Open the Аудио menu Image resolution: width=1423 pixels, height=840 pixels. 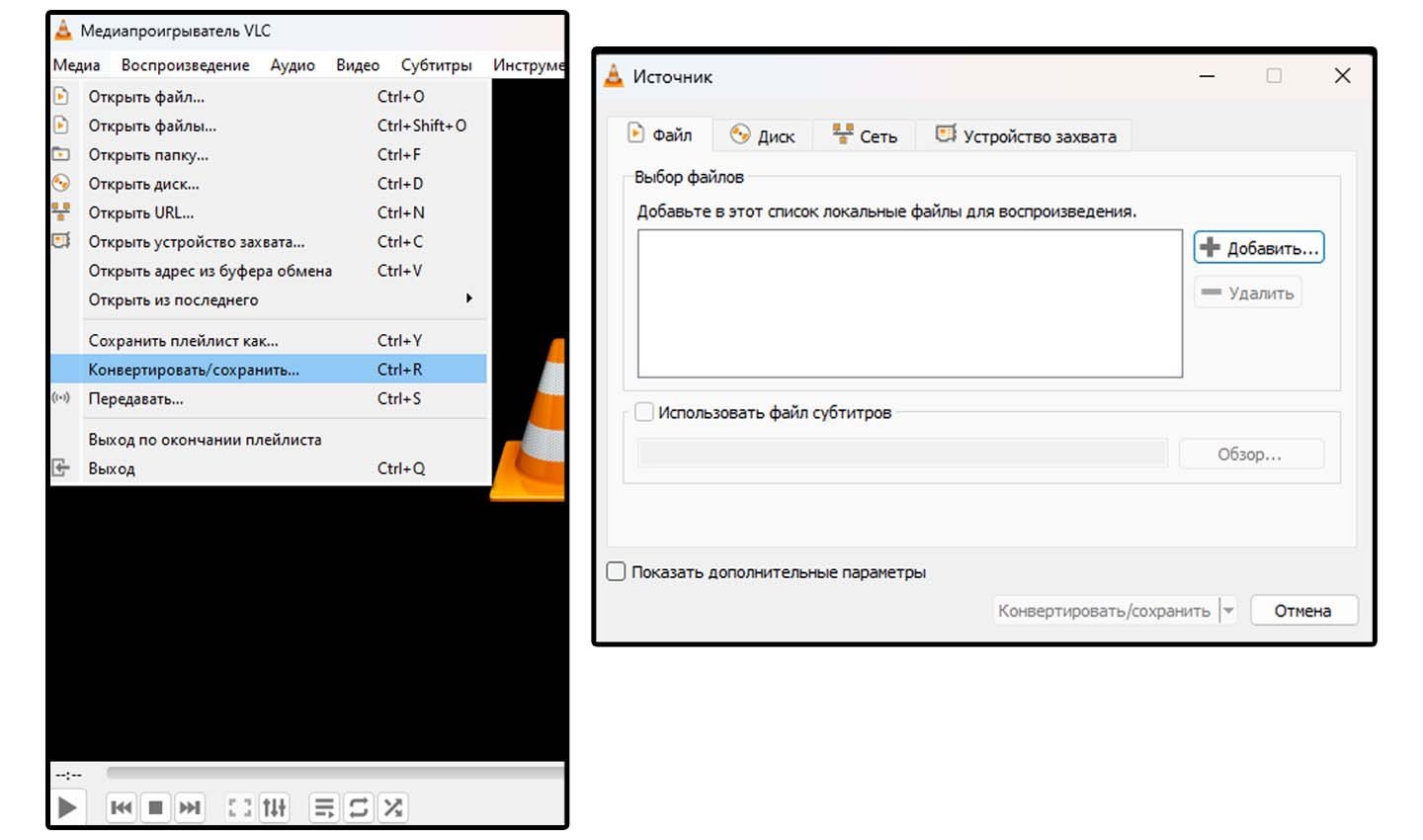293,65
